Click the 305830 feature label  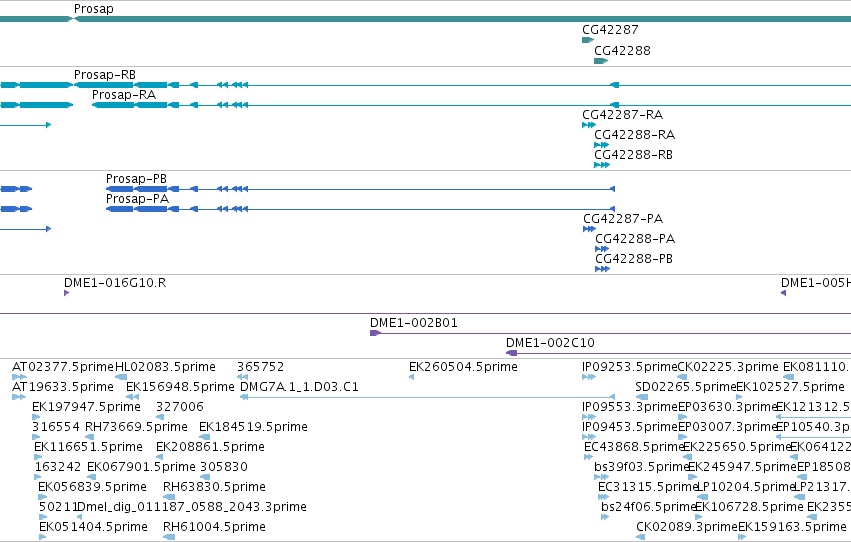[x=224, y=467]
